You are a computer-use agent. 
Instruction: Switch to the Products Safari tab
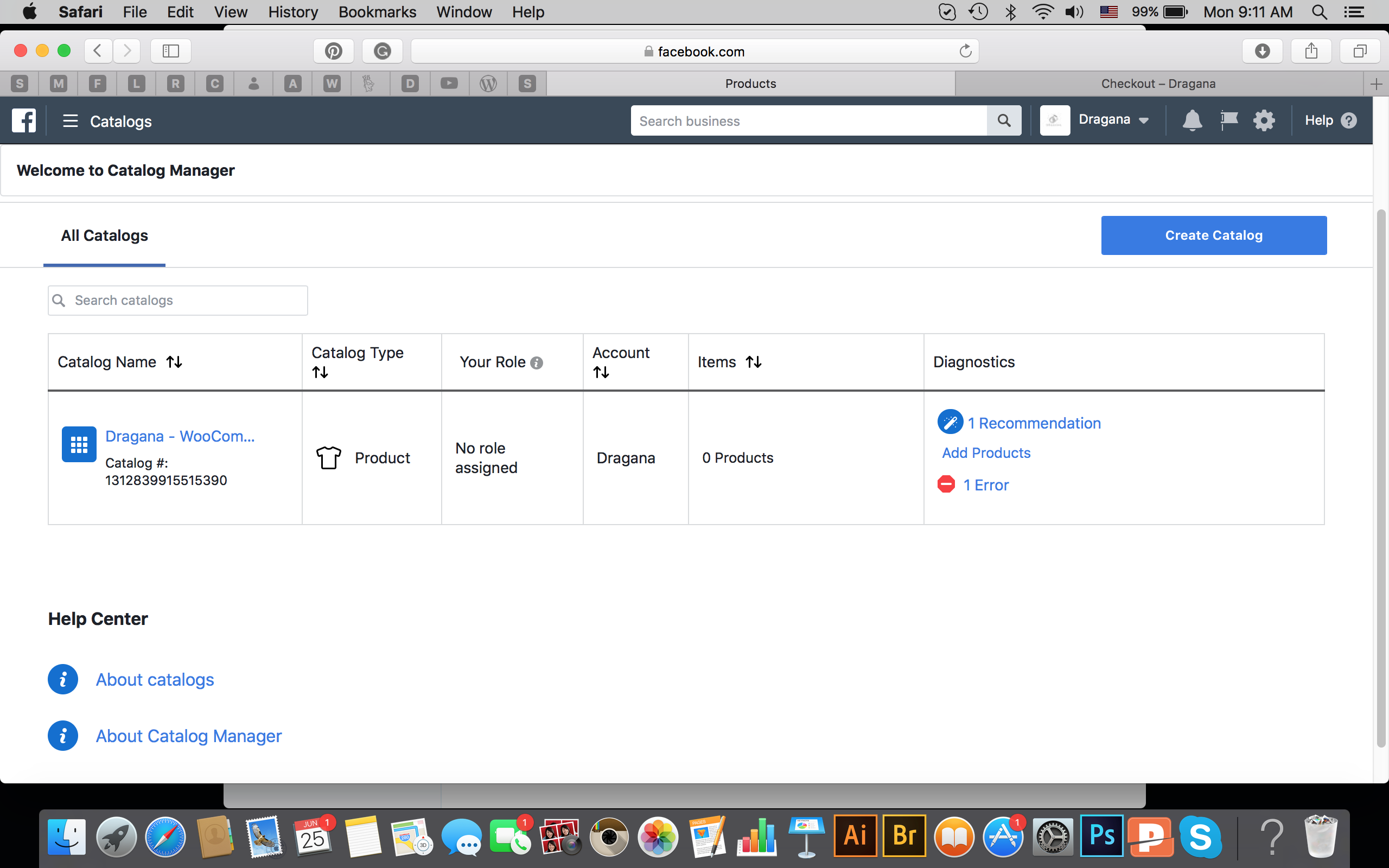(x=750, y=84)
